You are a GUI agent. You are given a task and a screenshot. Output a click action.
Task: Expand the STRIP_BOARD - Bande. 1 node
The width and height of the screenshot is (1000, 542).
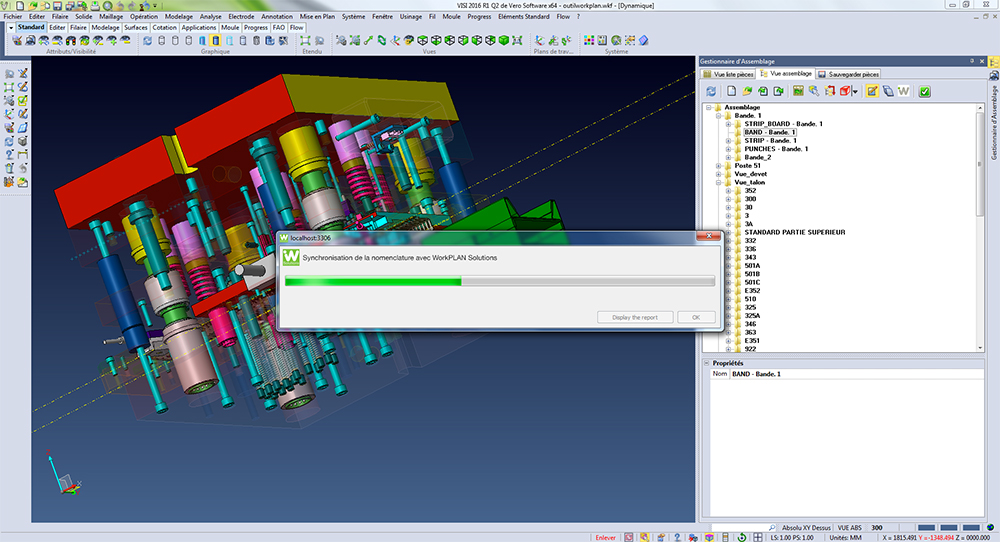[728, 124]
